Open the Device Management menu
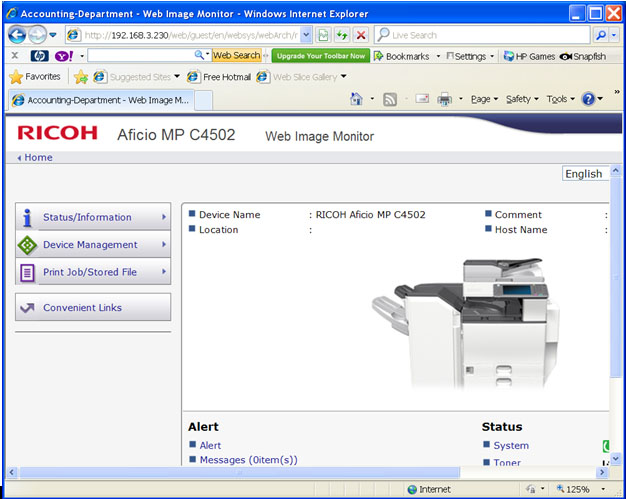 click(93, 245)
